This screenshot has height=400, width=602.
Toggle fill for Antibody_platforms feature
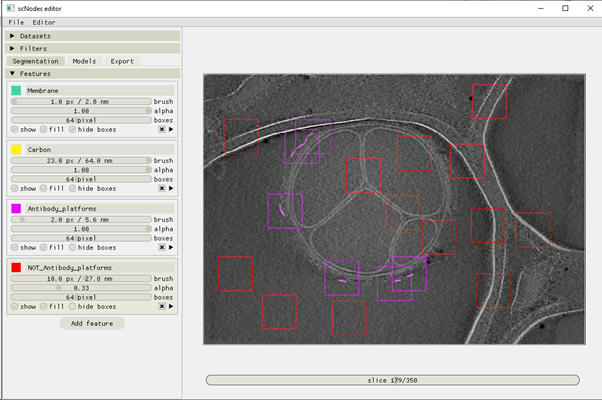tap(43, 248)
